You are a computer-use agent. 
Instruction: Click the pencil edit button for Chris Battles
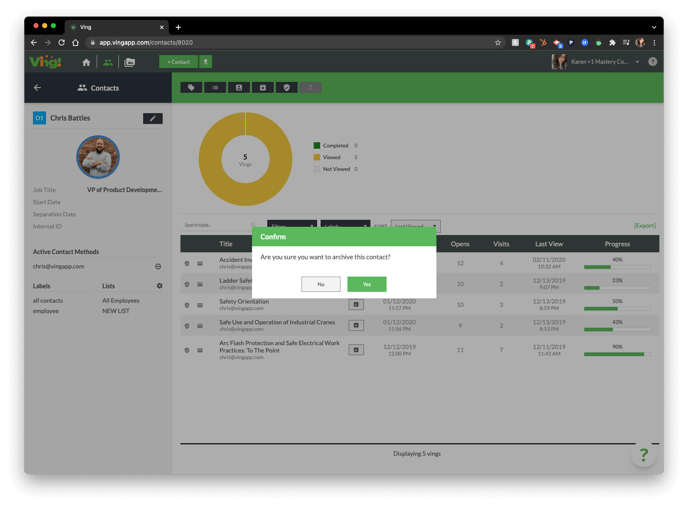point(153,118)
